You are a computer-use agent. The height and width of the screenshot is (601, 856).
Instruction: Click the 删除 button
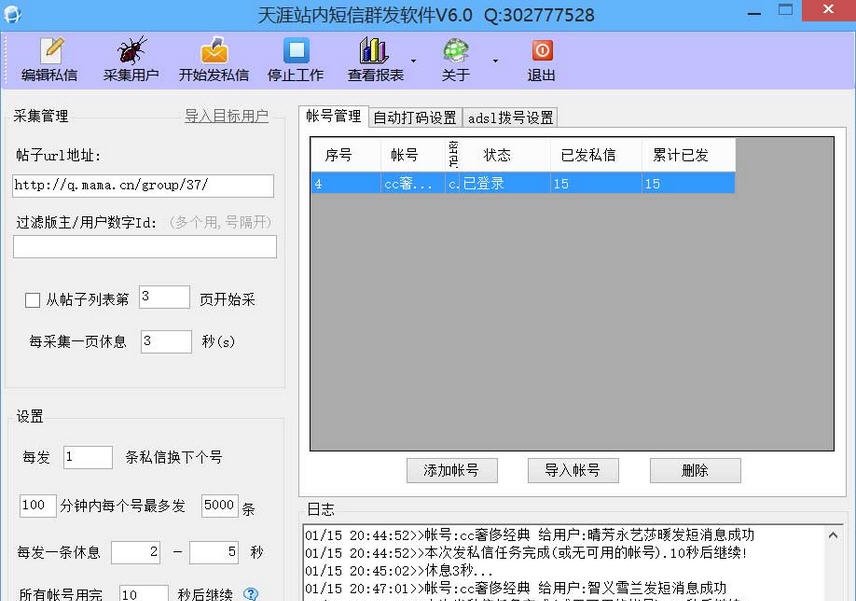tap(695, 471)
